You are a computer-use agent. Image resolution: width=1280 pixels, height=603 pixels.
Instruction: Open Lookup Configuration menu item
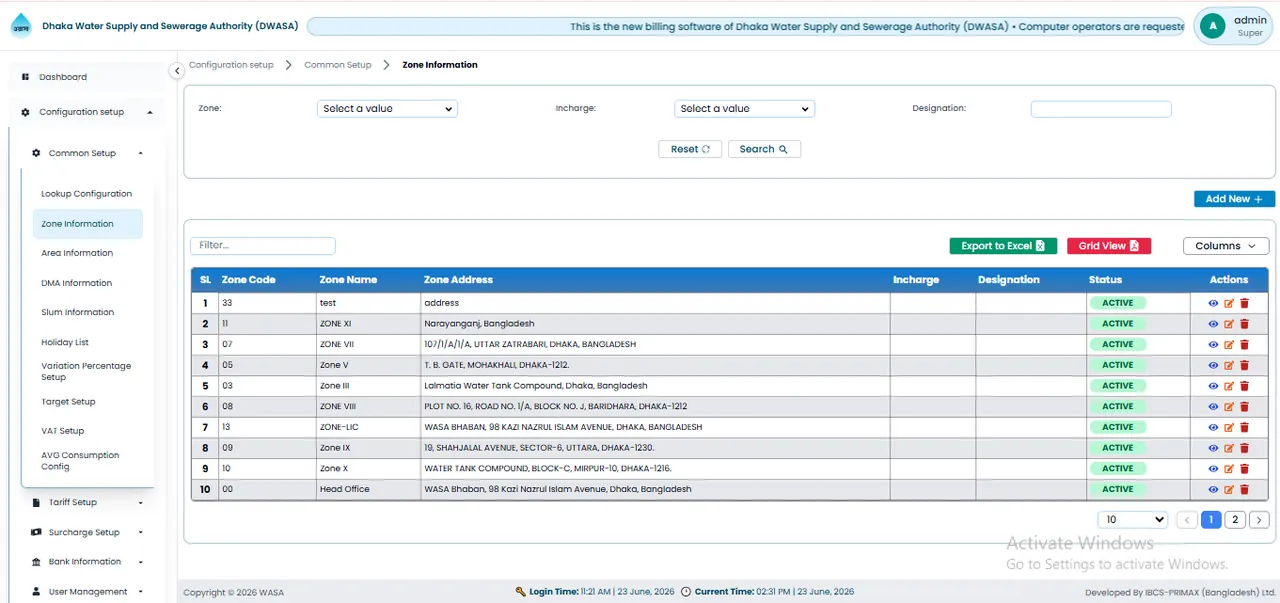pos(87,194)
